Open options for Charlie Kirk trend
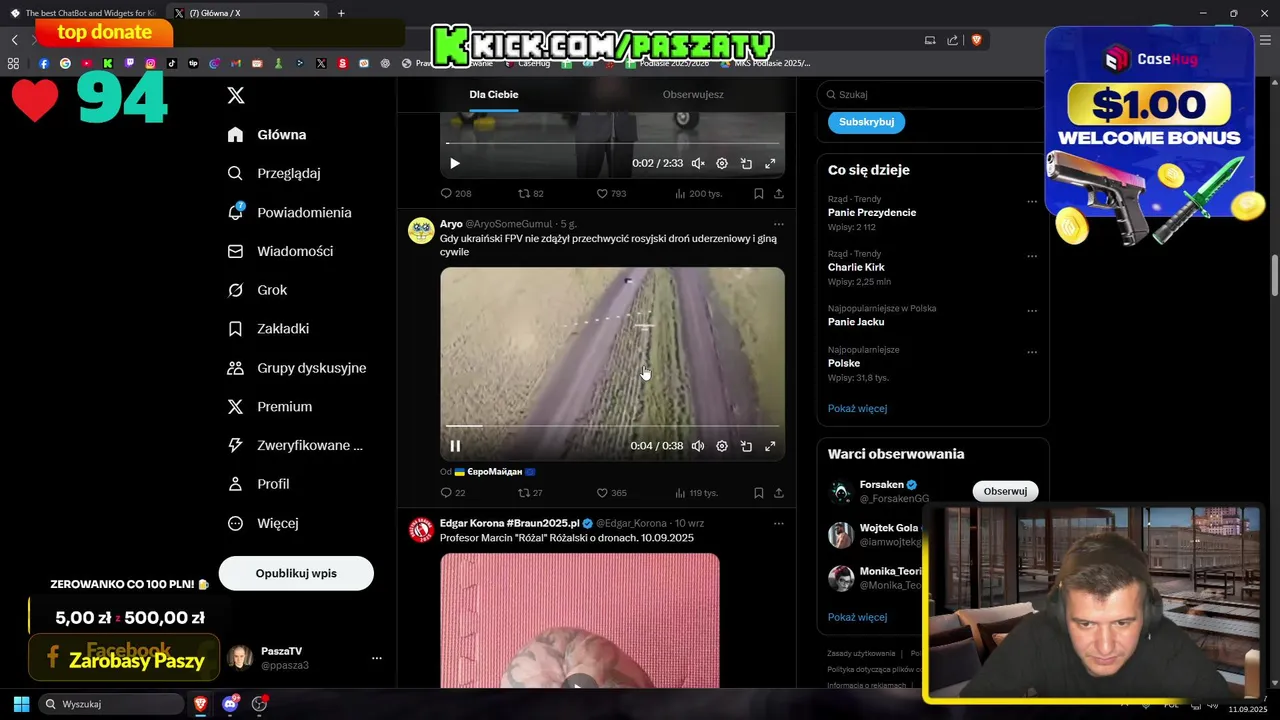 point(1032,256)
